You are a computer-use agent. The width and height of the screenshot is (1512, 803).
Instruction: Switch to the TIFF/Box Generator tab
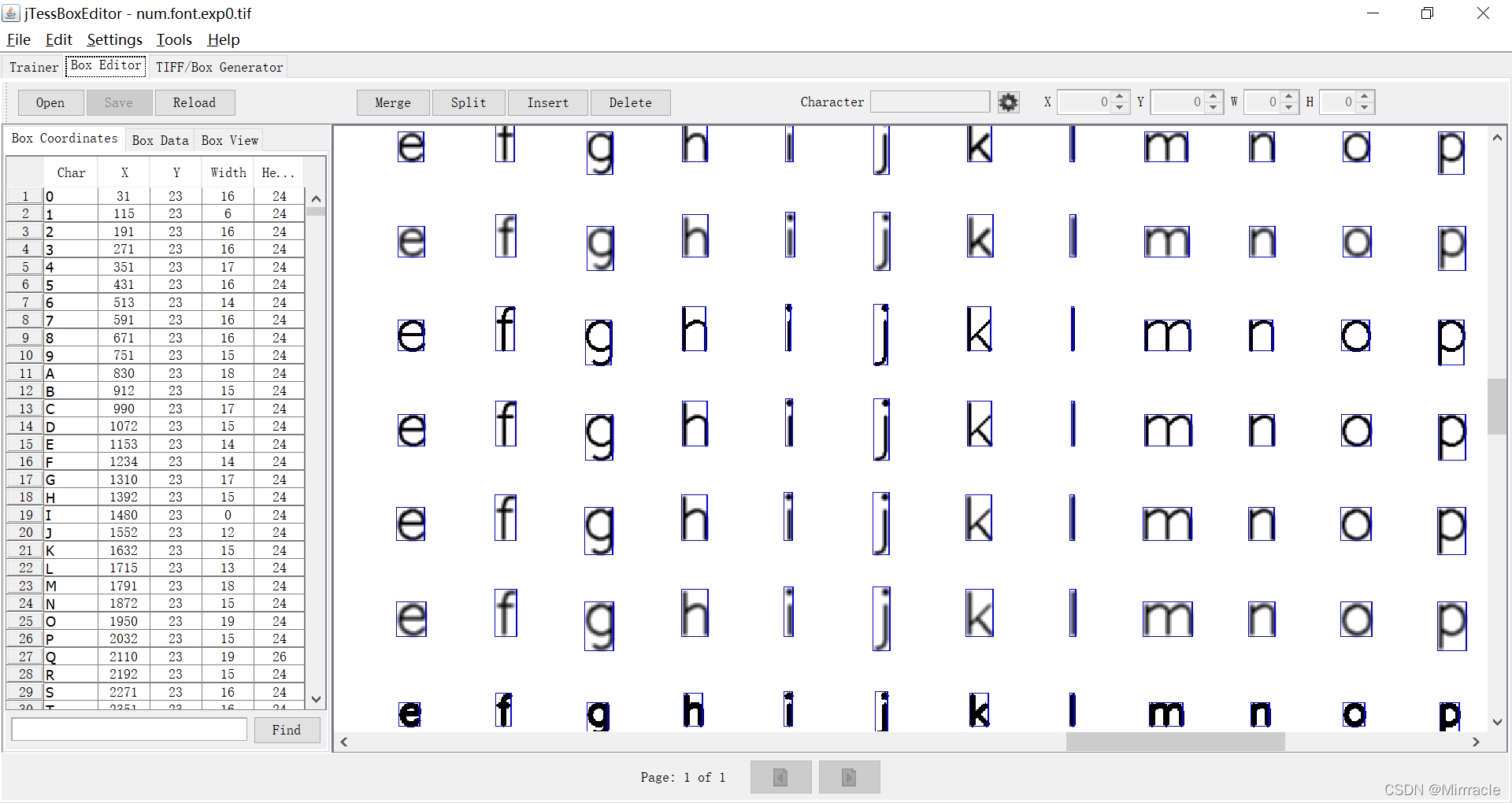(x=219, y=67)
